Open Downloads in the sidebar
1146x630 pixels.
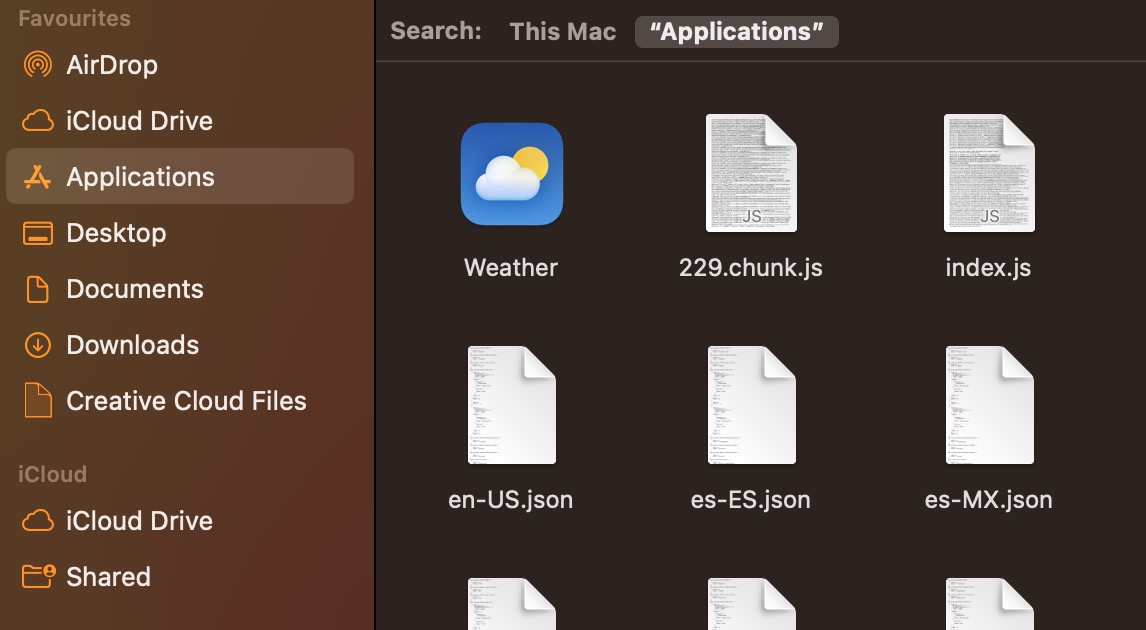click(x=132, y=345)
